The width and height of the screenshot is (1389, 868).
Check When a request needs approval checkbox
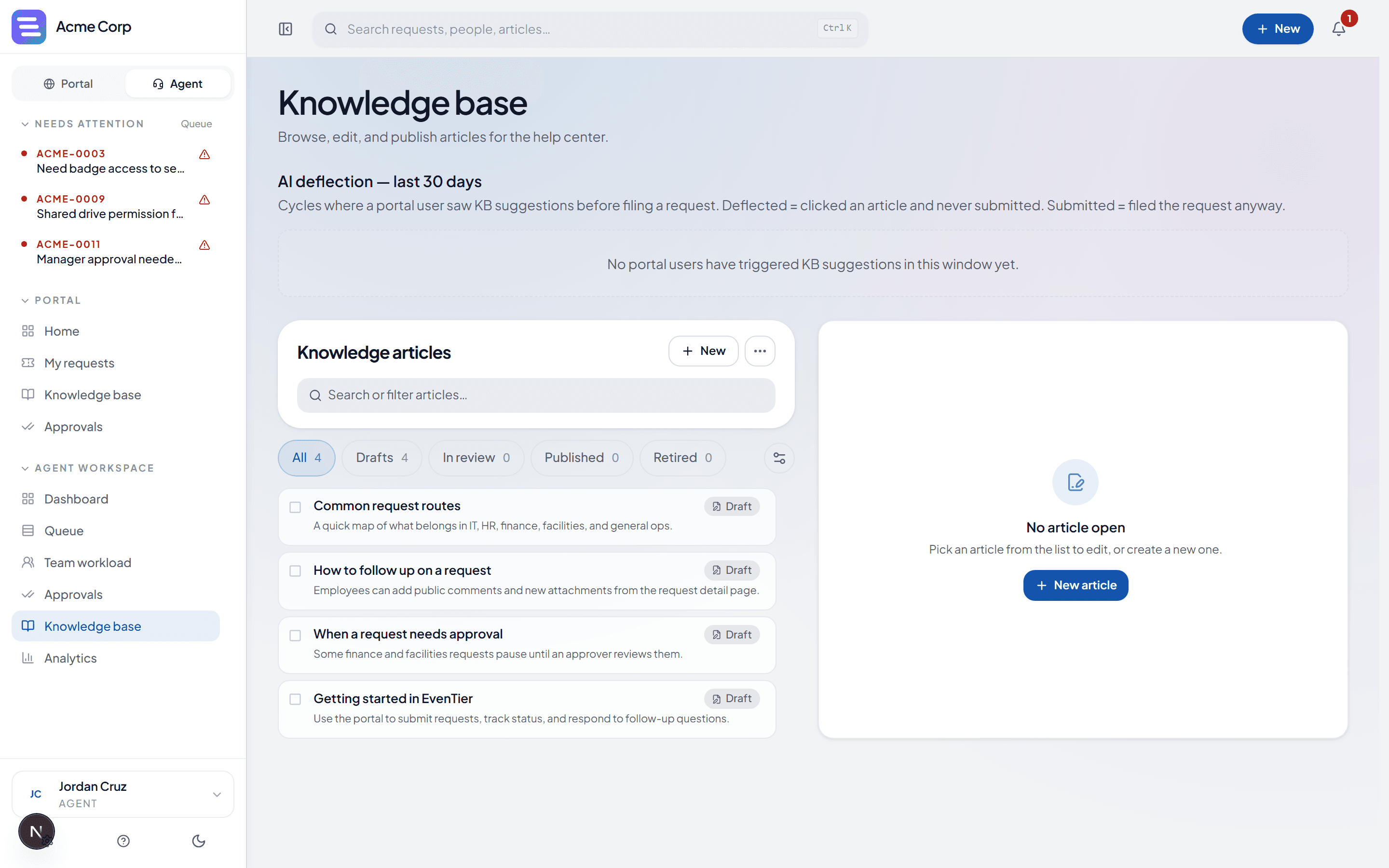(x=295, y=636)
